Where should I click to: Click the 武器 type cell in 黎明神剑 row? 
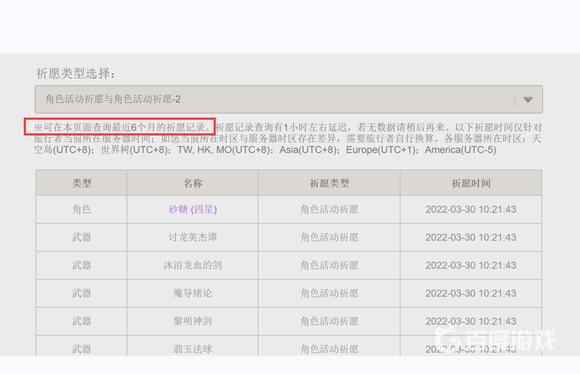[81, 321]
